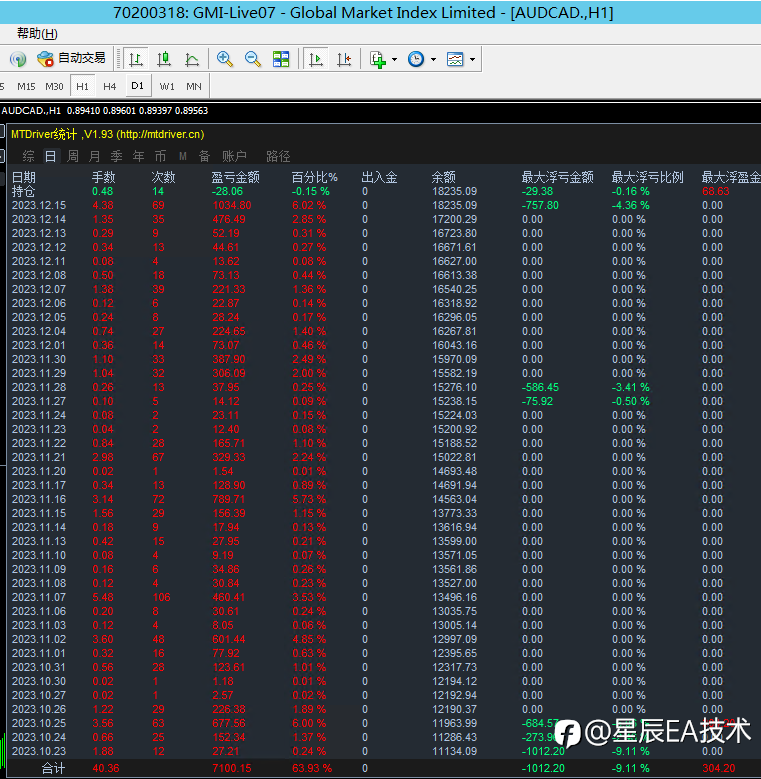Open the 日 daily statistics tab
This screenshot has height=779, width=761.
51,156
